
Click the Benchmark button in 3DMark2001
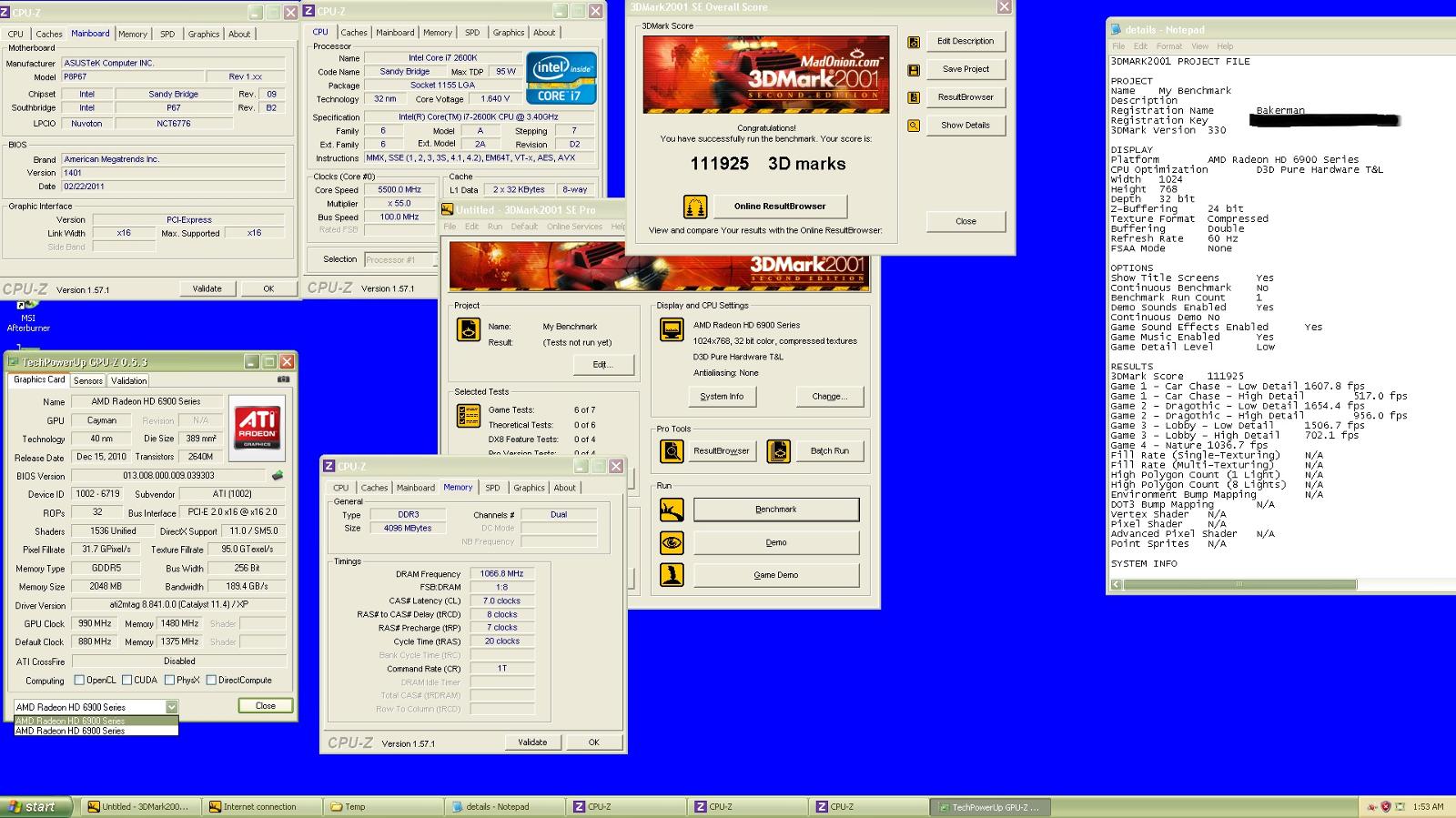776,510
